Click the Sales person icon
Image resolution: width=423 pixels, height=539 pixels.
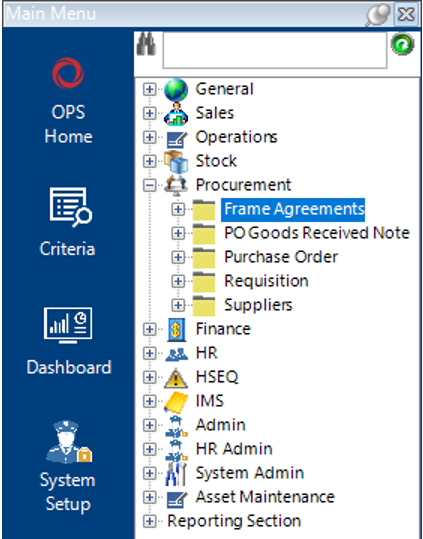(x=176, y=114)
